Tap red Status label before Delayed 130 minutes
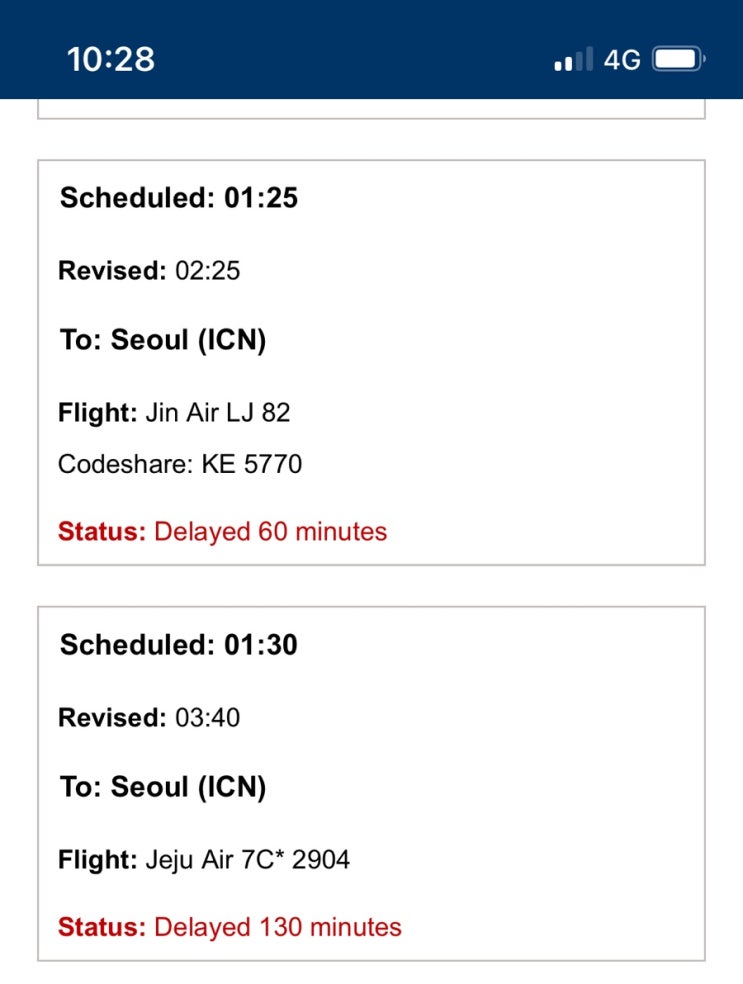743x984 pixels. pyautogui.click(x=102, y=927)
